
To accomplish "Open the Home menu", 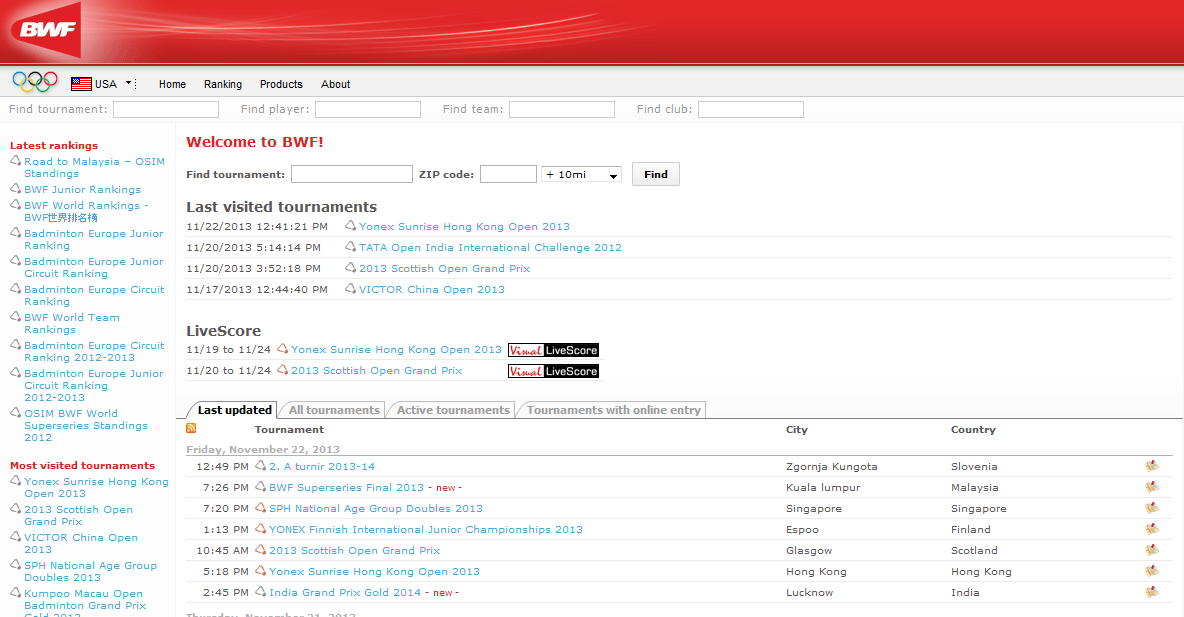I will (x=172, y=84).
